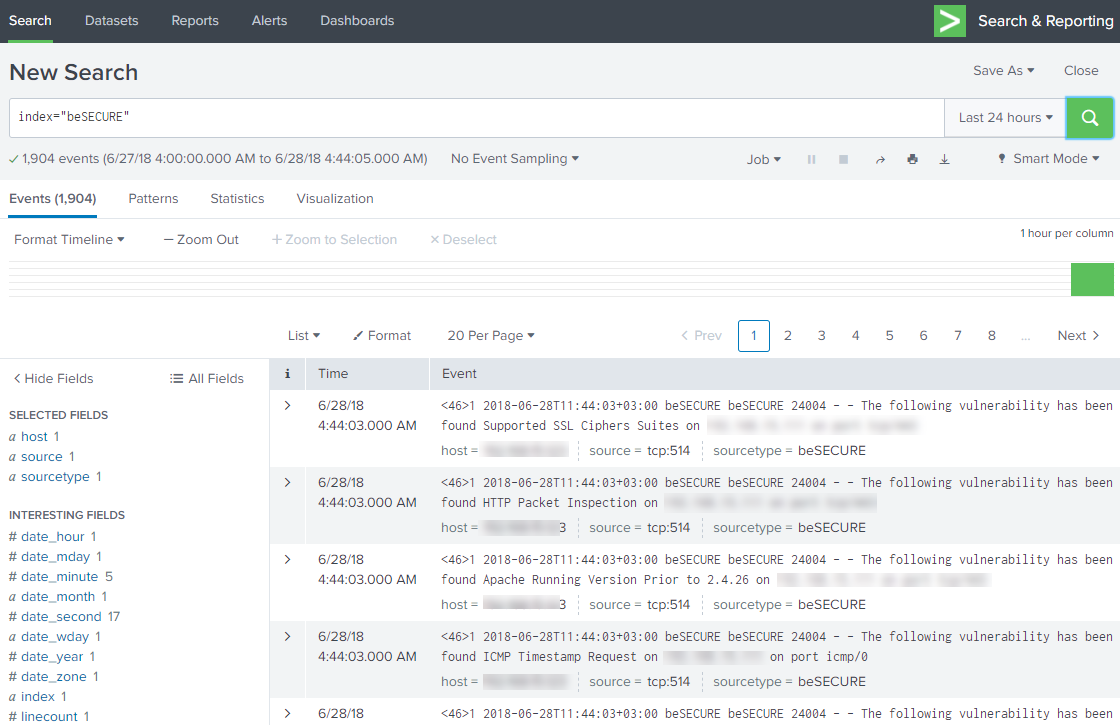Click the Close button

[x=1081, y=71]
